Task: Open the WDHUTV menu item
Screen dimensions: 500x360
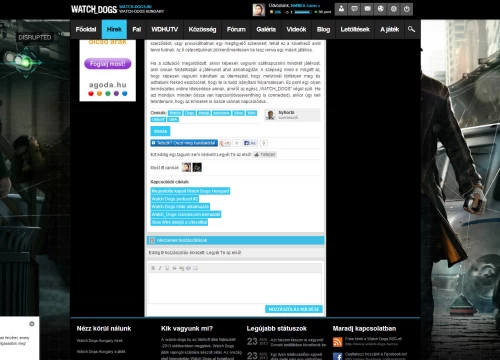Action: pos(165,29)
